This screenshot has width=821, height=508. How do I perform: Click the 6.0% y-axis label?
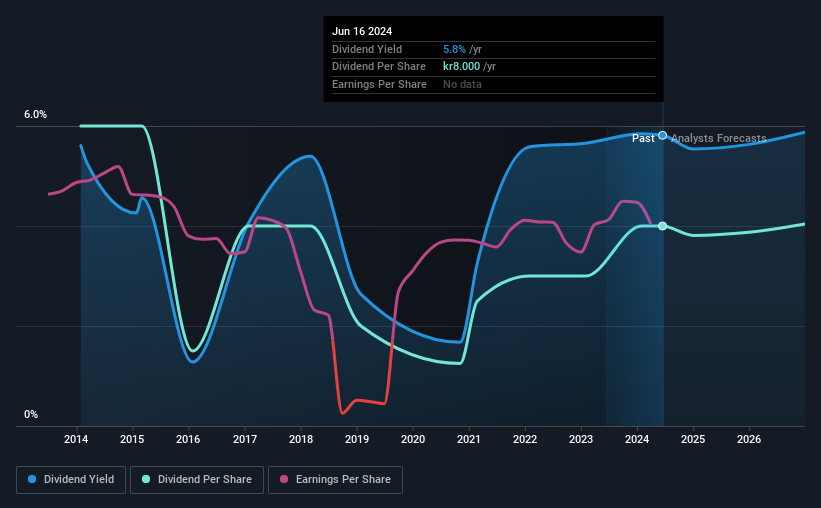coord(36,115)
